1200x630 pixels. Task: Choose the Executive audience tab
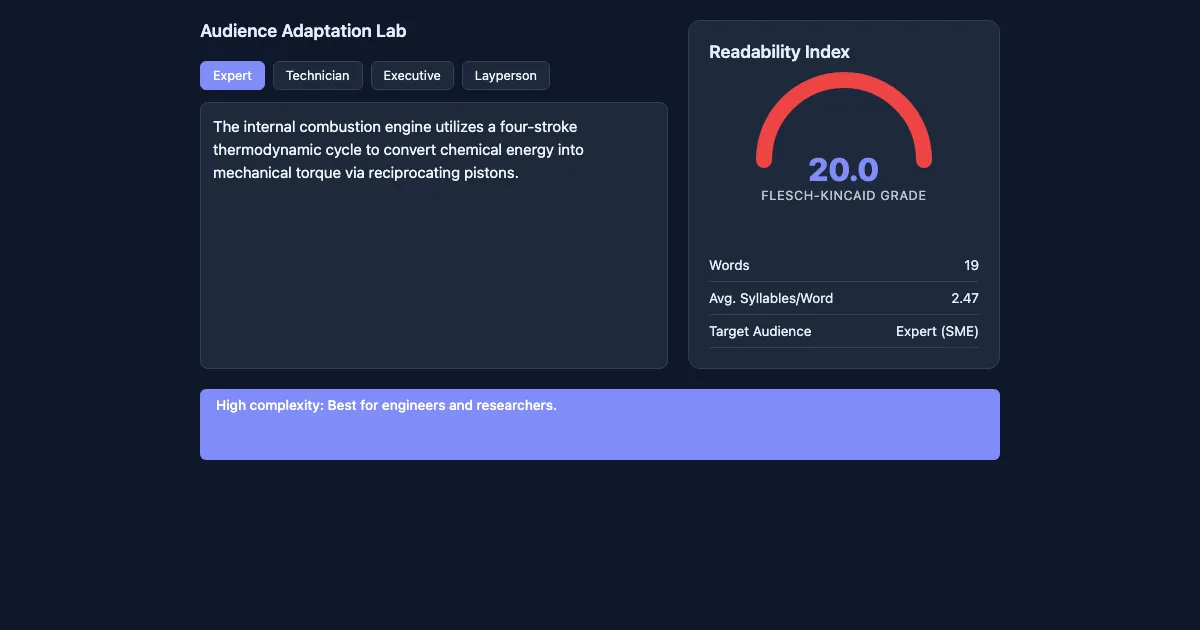412,76
